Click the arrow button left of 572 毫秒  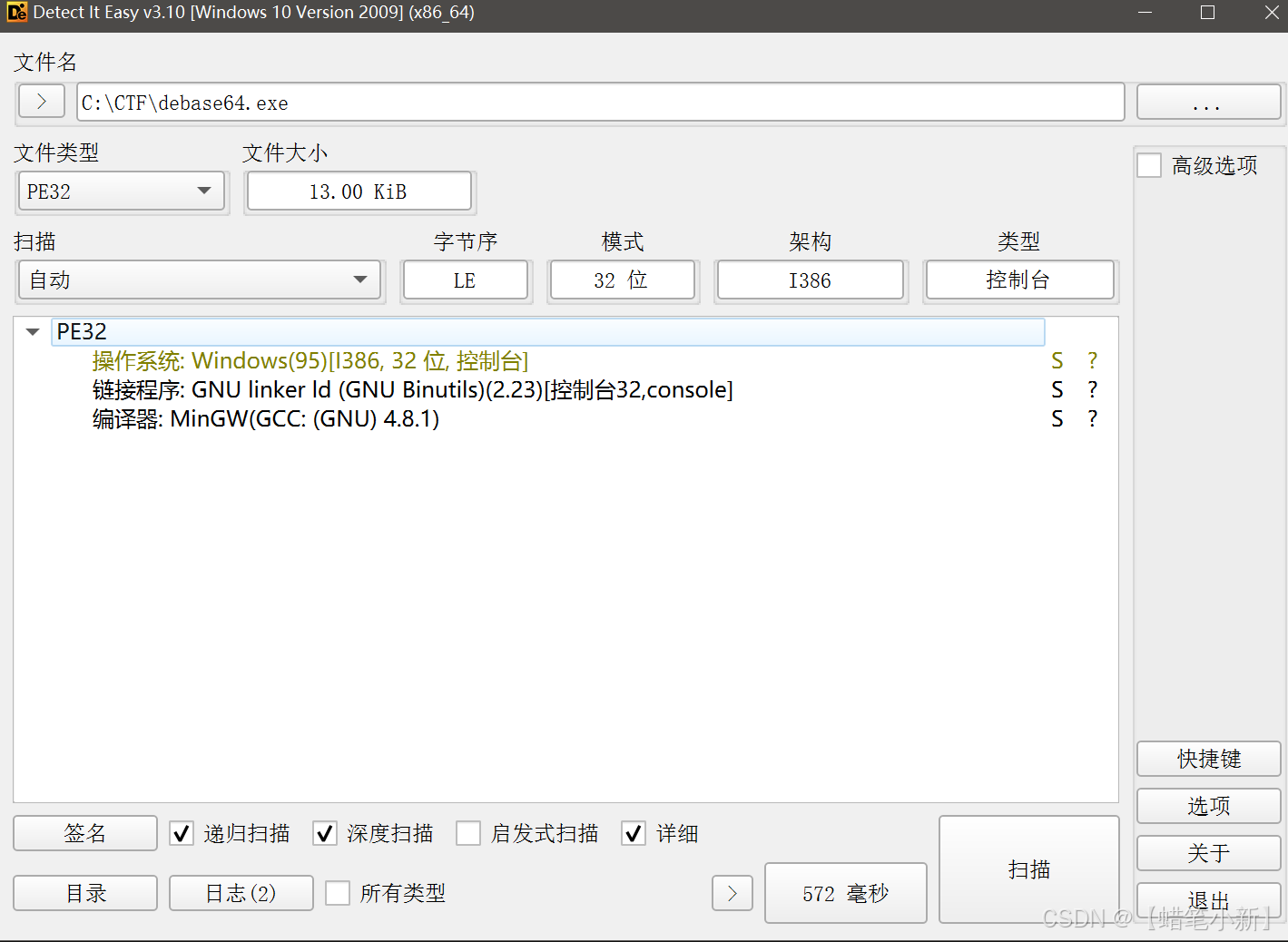[732, 893]
